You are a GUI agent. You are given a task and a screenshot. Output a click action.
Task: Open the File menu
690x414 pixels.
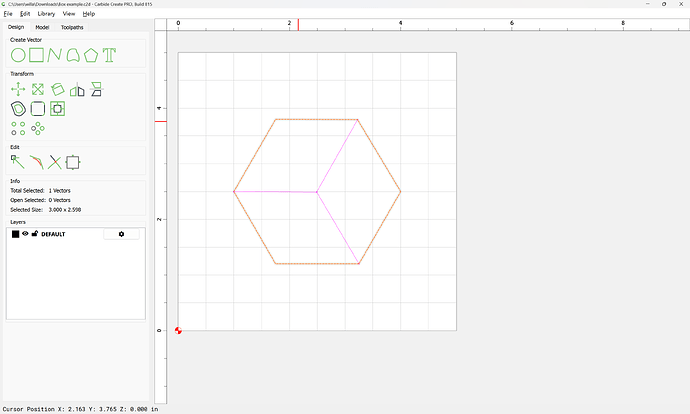point(8,14)
